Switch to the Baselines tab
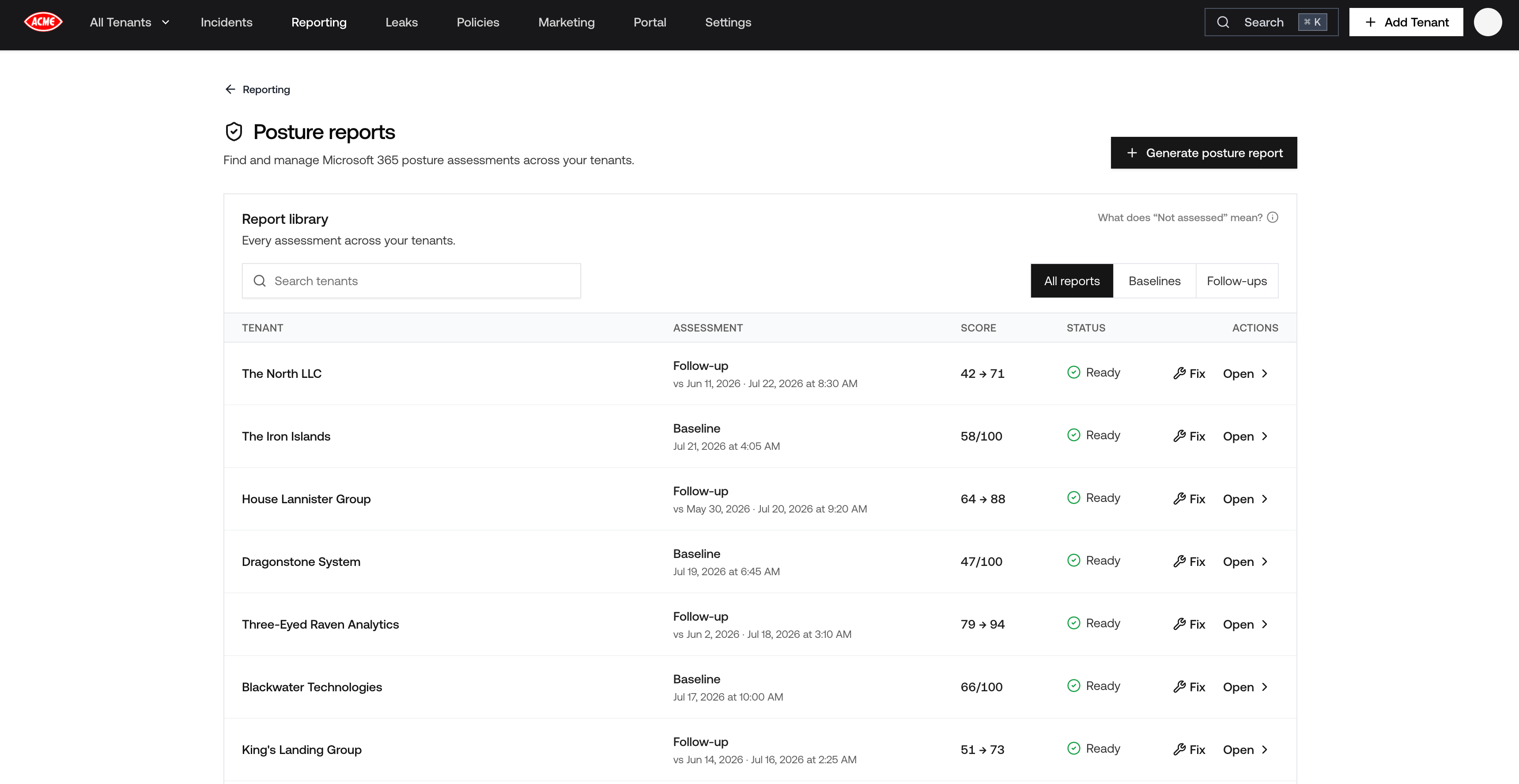The height and width of the screenshot is (784, 1519). [1154, 281]
